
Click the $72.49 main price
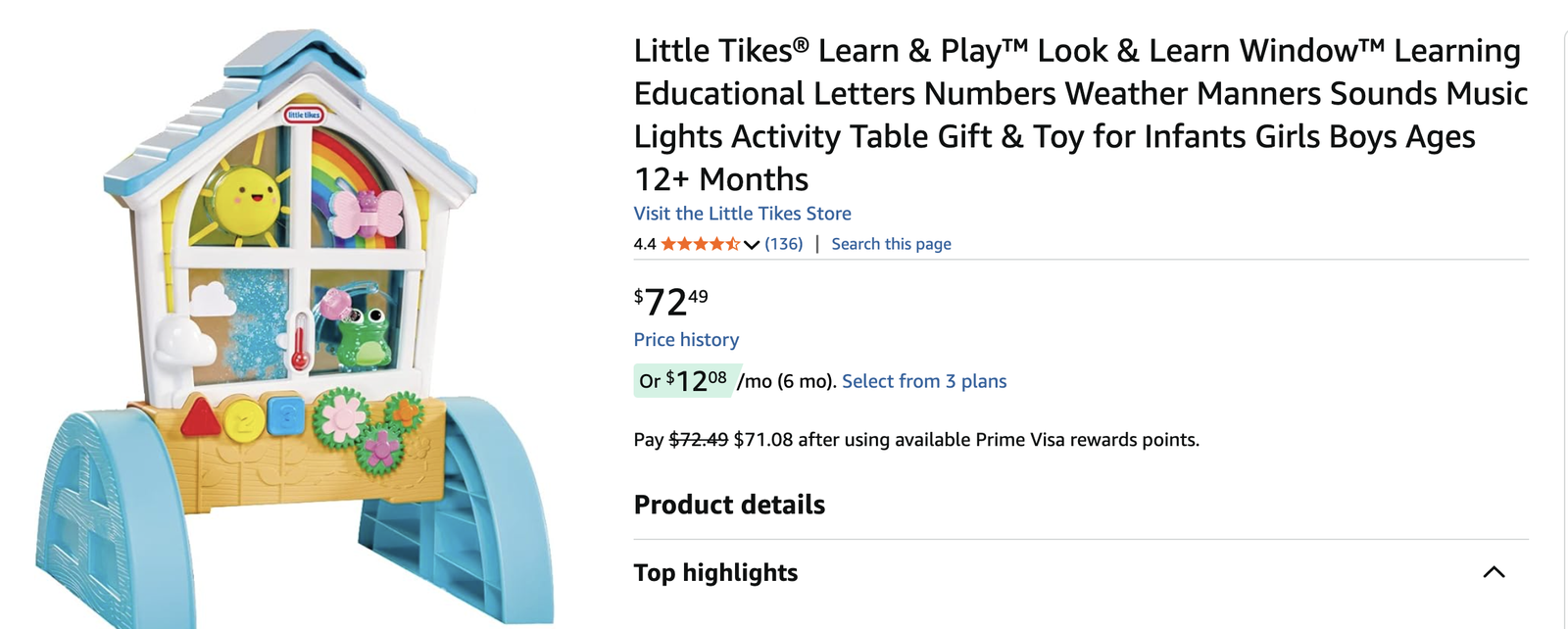tap(670, 302)
